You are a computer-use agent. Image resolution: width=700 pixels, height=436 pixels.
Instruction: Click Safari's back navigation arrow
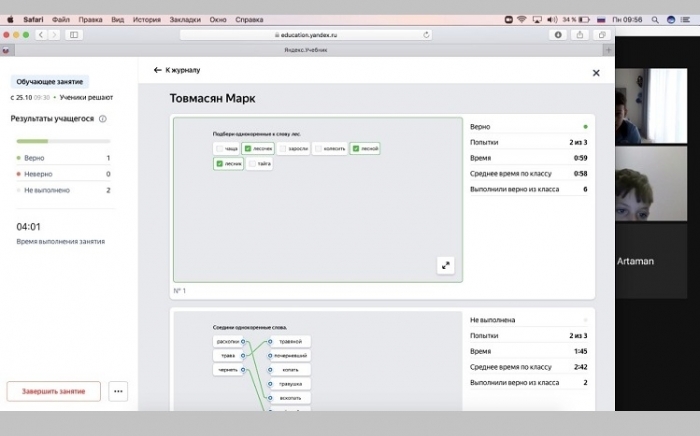(x=40, y=34)
